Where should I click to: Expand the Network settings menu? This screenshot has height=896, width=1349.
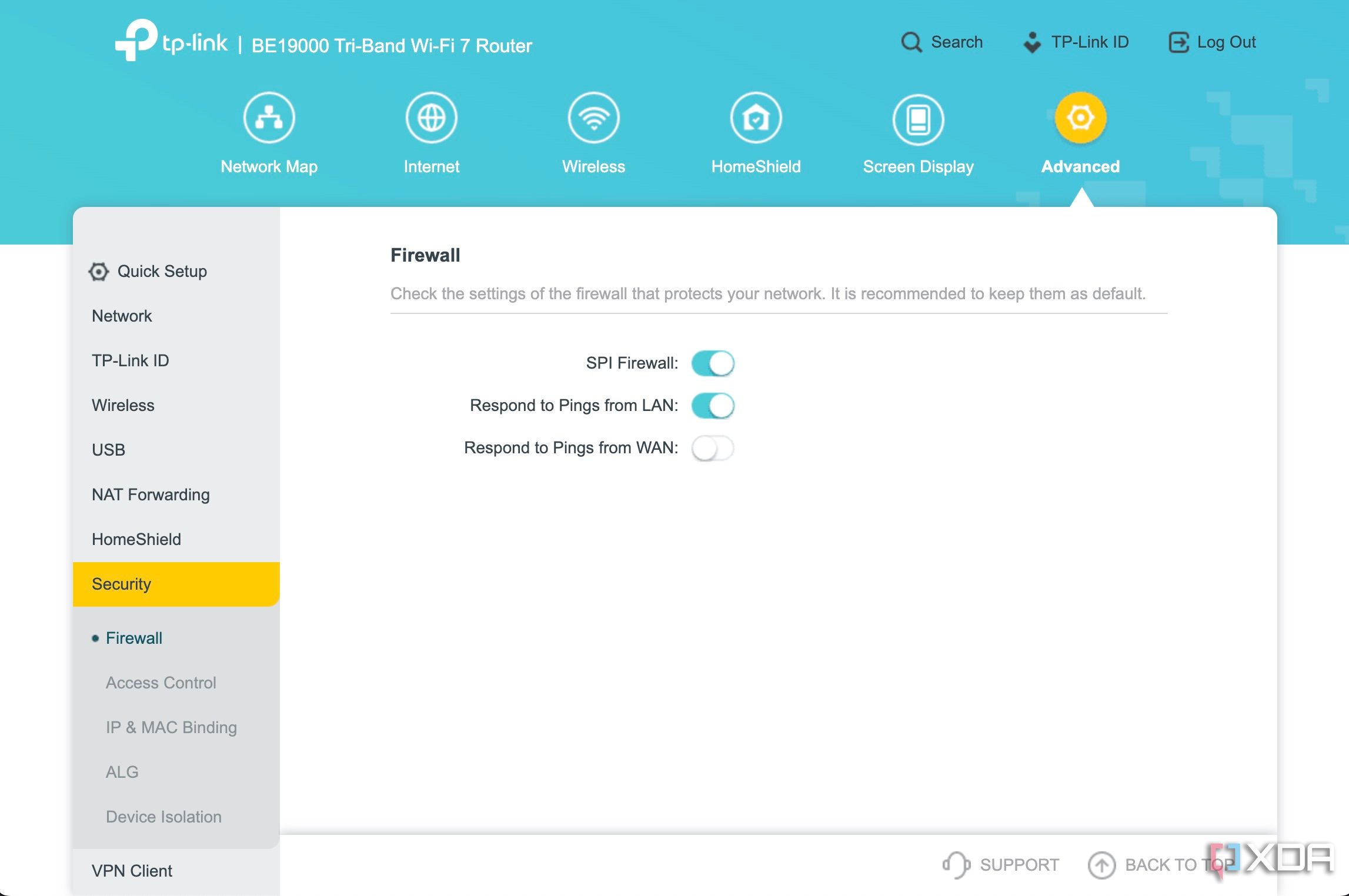pos(121,315)
